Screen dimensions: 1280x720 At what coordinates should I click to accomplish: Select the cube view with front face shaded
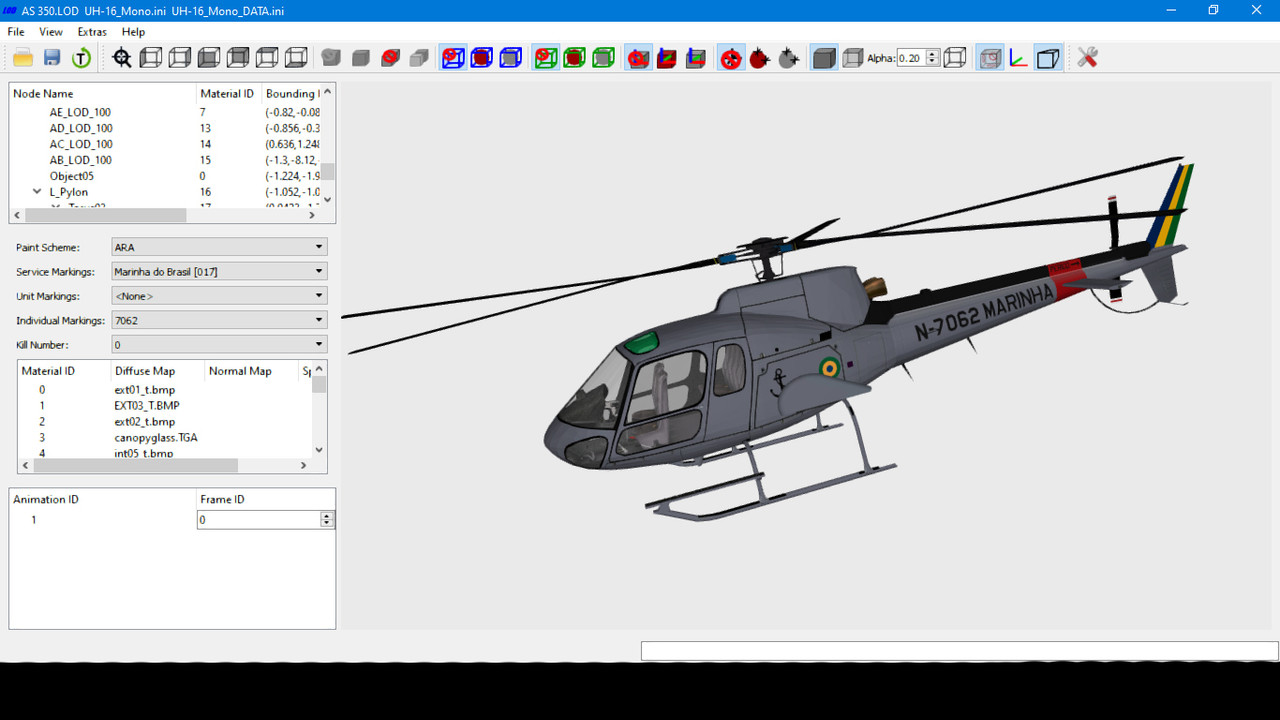[209, 57]
